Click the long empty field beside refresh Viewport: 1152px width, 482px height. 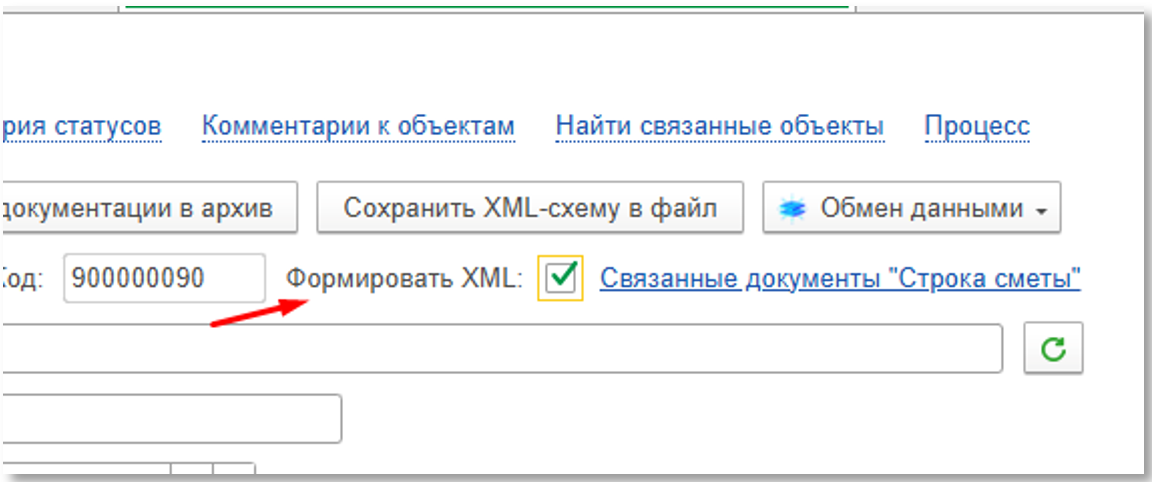point(500,348)
